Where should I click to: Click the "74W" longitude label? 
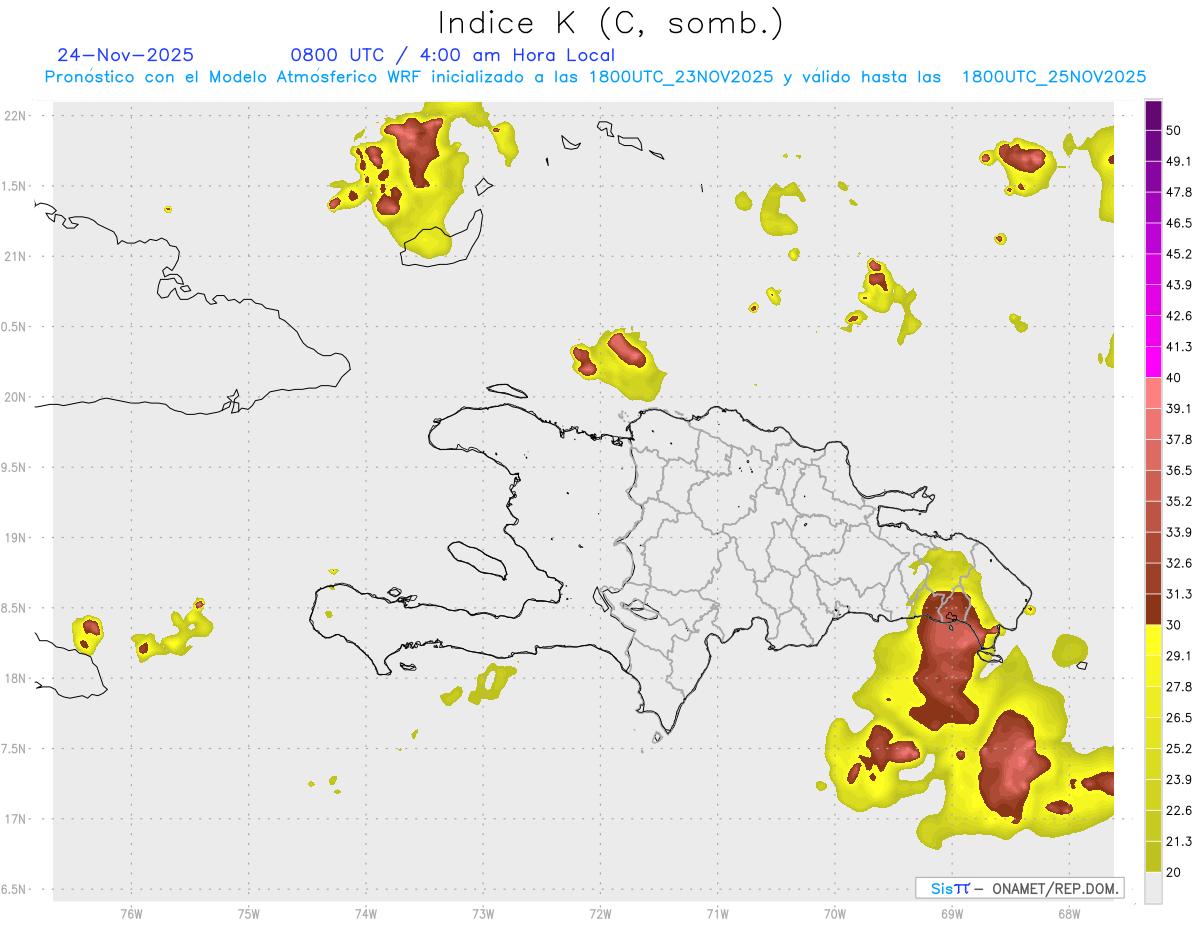click(x=366, y=913)
